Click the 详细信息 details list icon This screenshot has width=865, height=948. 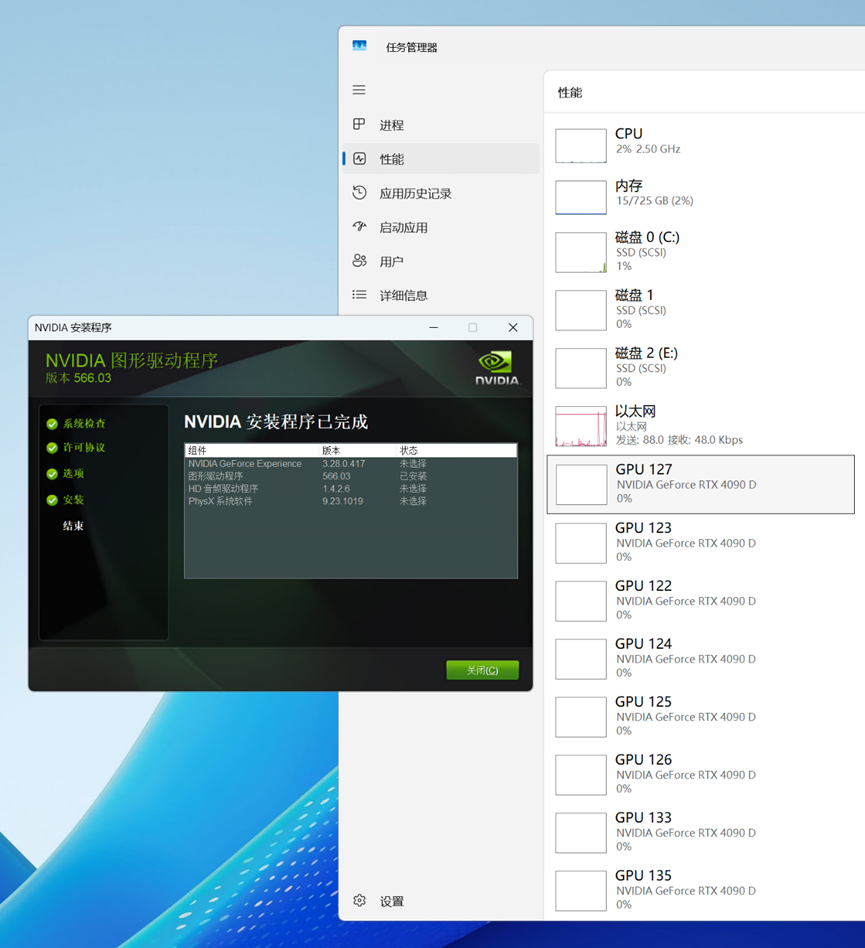[359, 294]
